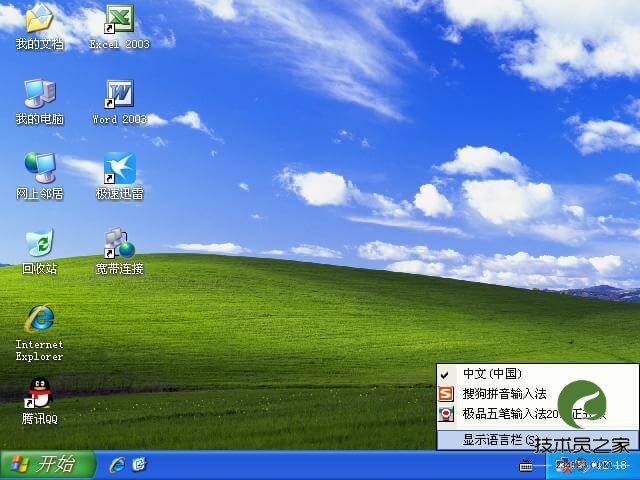The height and width of the screenshot is (480, 640).
Task: Choose 中文(中国) in the input menu
Action: [x=538, y=373]
